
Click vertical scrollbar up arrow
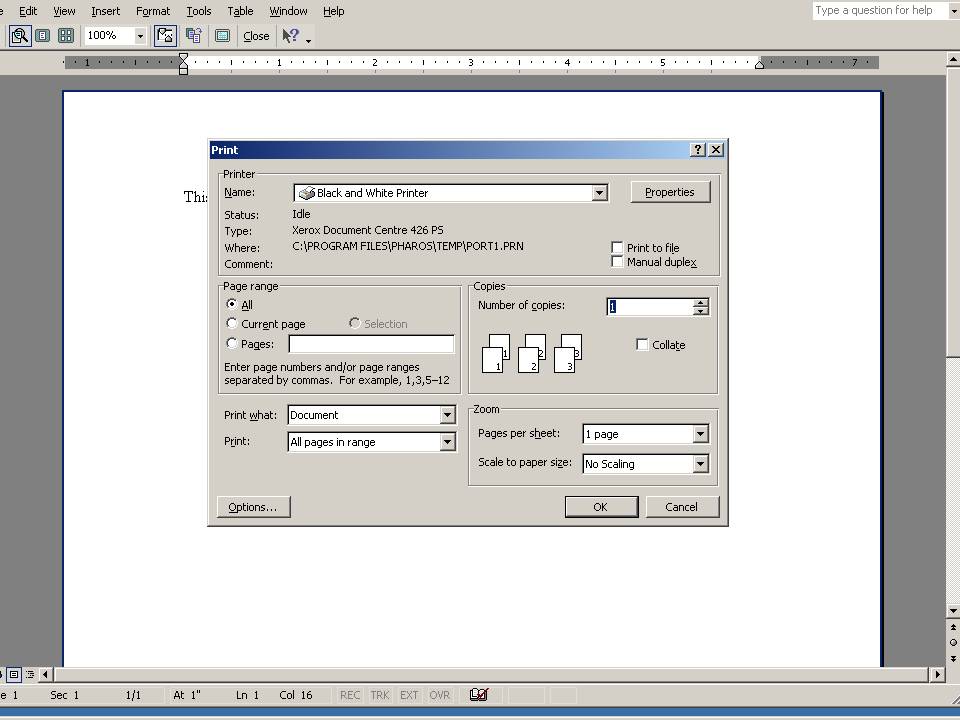[953, 59]
